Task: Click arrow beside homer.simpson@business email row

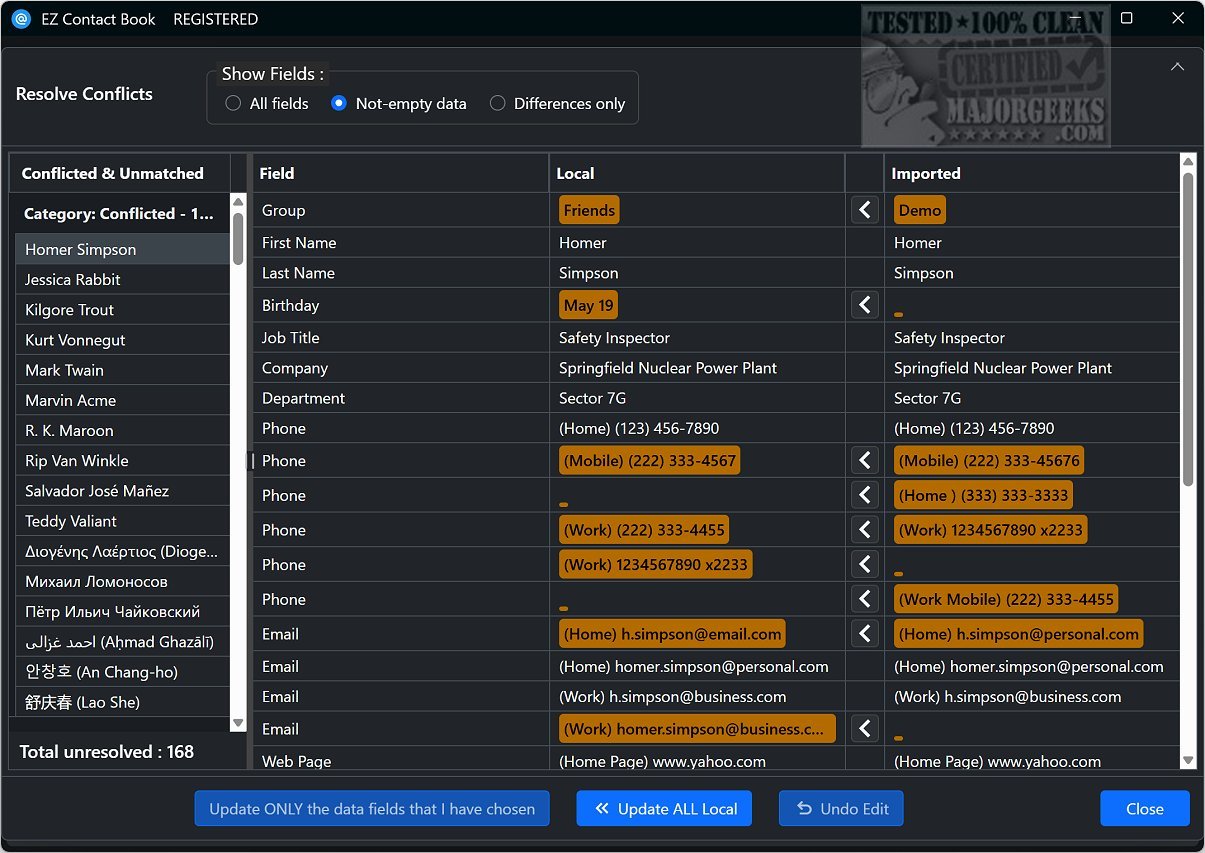Action: pos(865,729)
